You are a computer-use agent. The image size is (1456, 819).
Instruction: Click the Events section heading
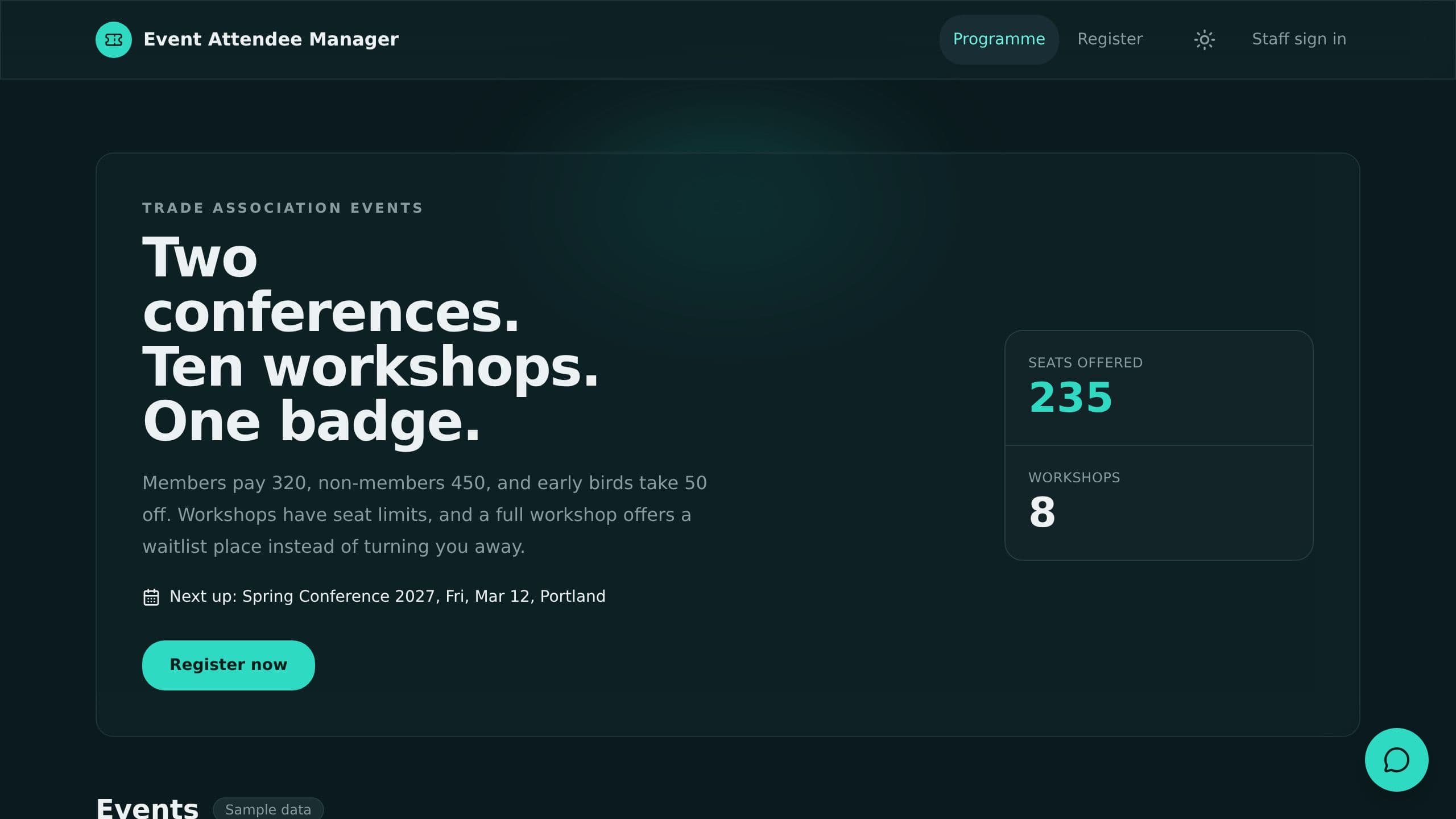tap(147, 809)
